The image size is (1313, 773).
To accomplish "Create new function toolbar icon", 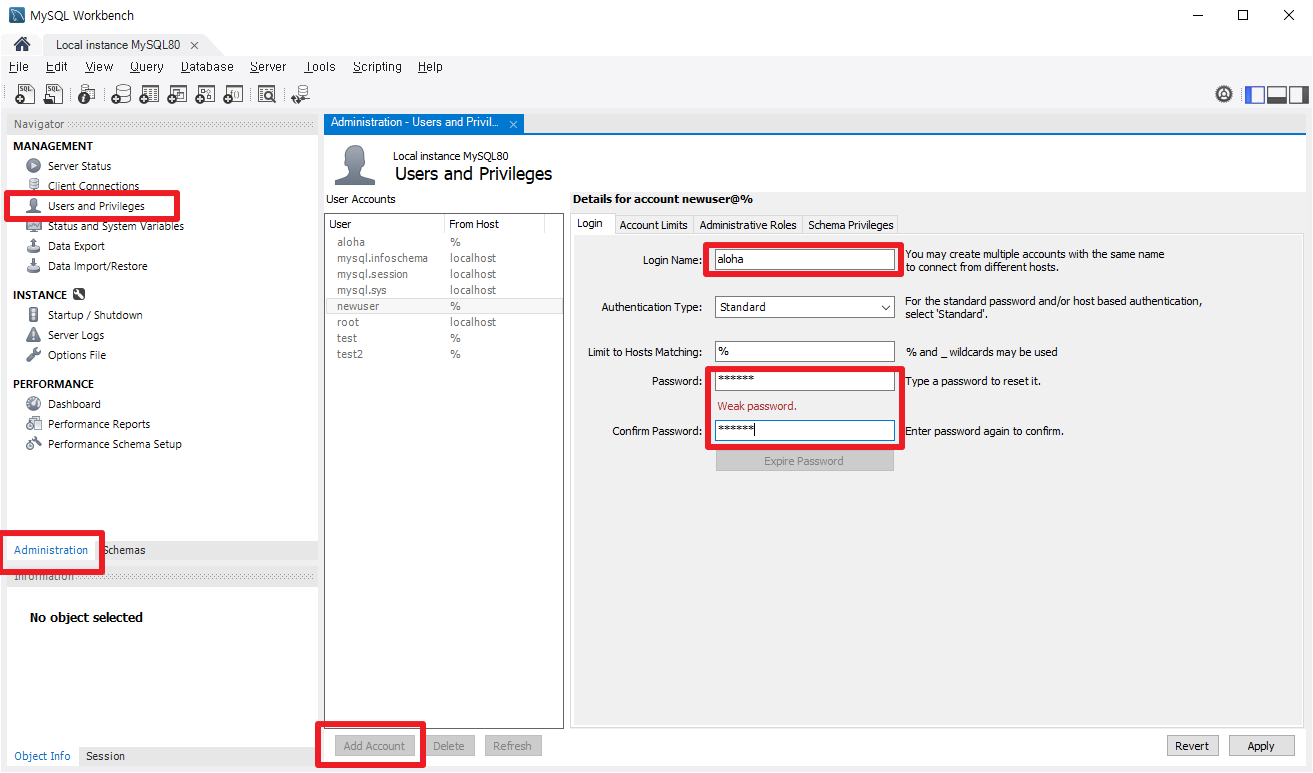I will pos(233,94).
